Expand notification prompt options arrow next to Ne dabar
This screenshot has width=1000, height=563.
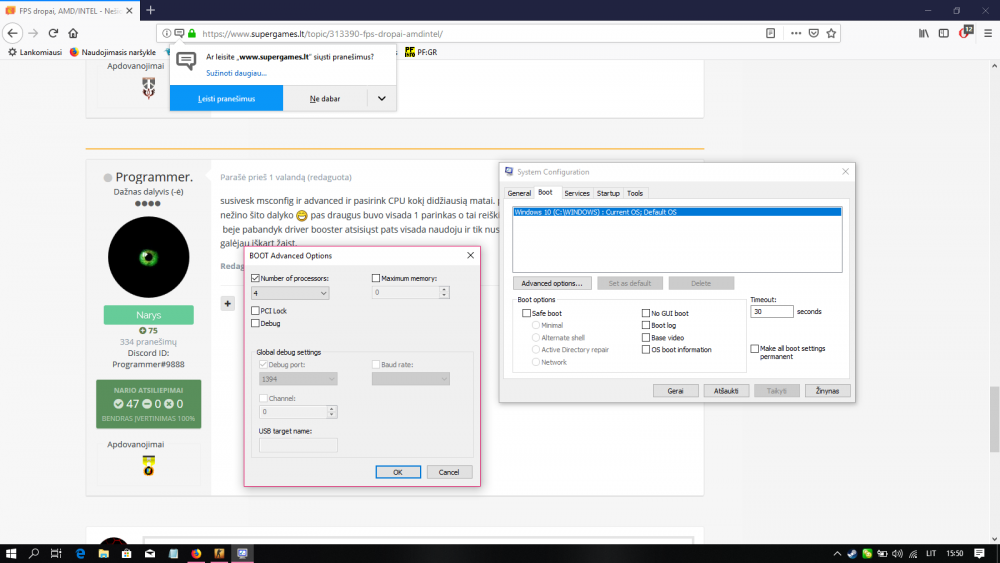(381, 98)
